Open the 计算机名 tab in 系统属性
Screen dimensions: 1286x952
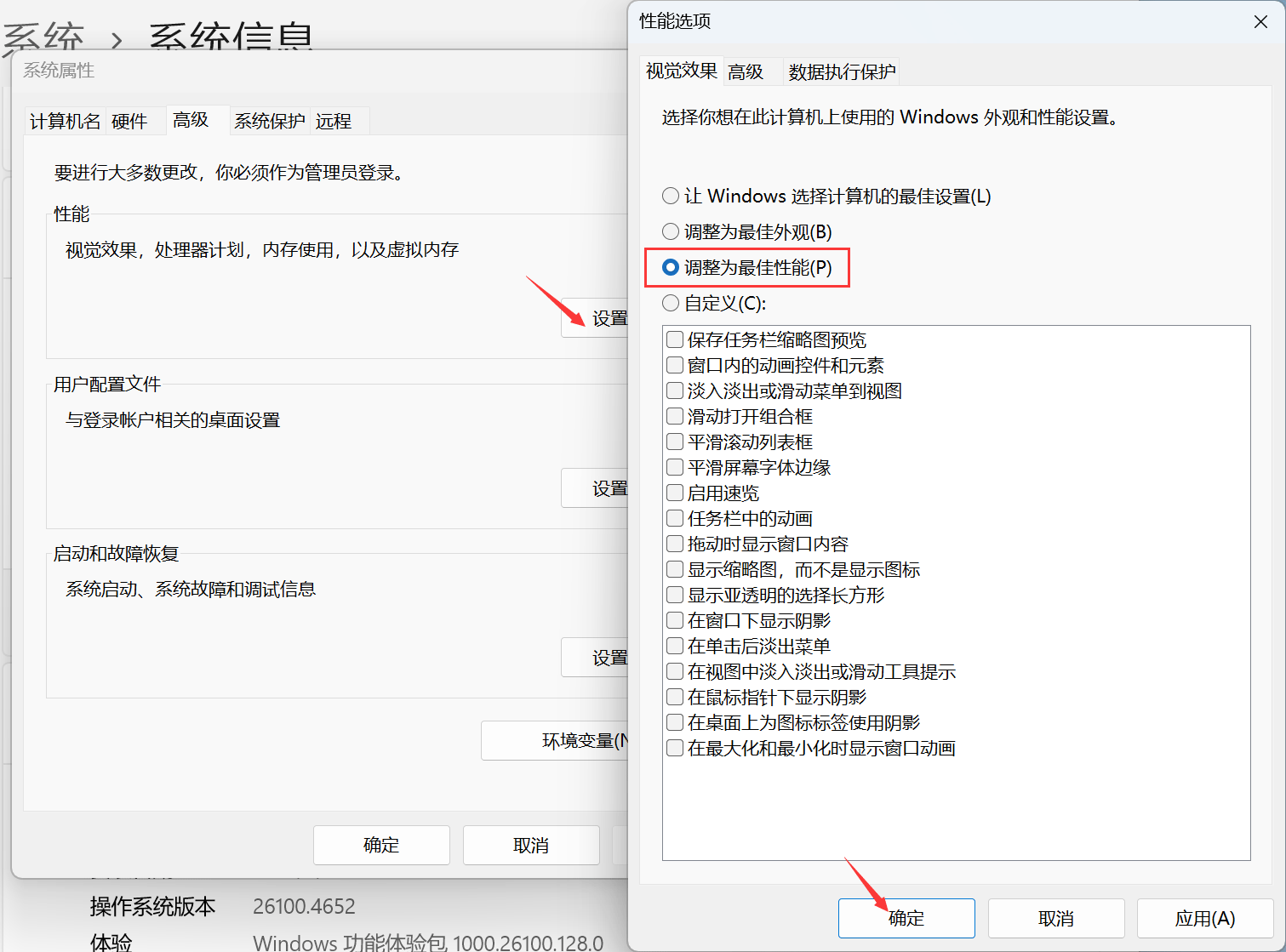[65, 122]
